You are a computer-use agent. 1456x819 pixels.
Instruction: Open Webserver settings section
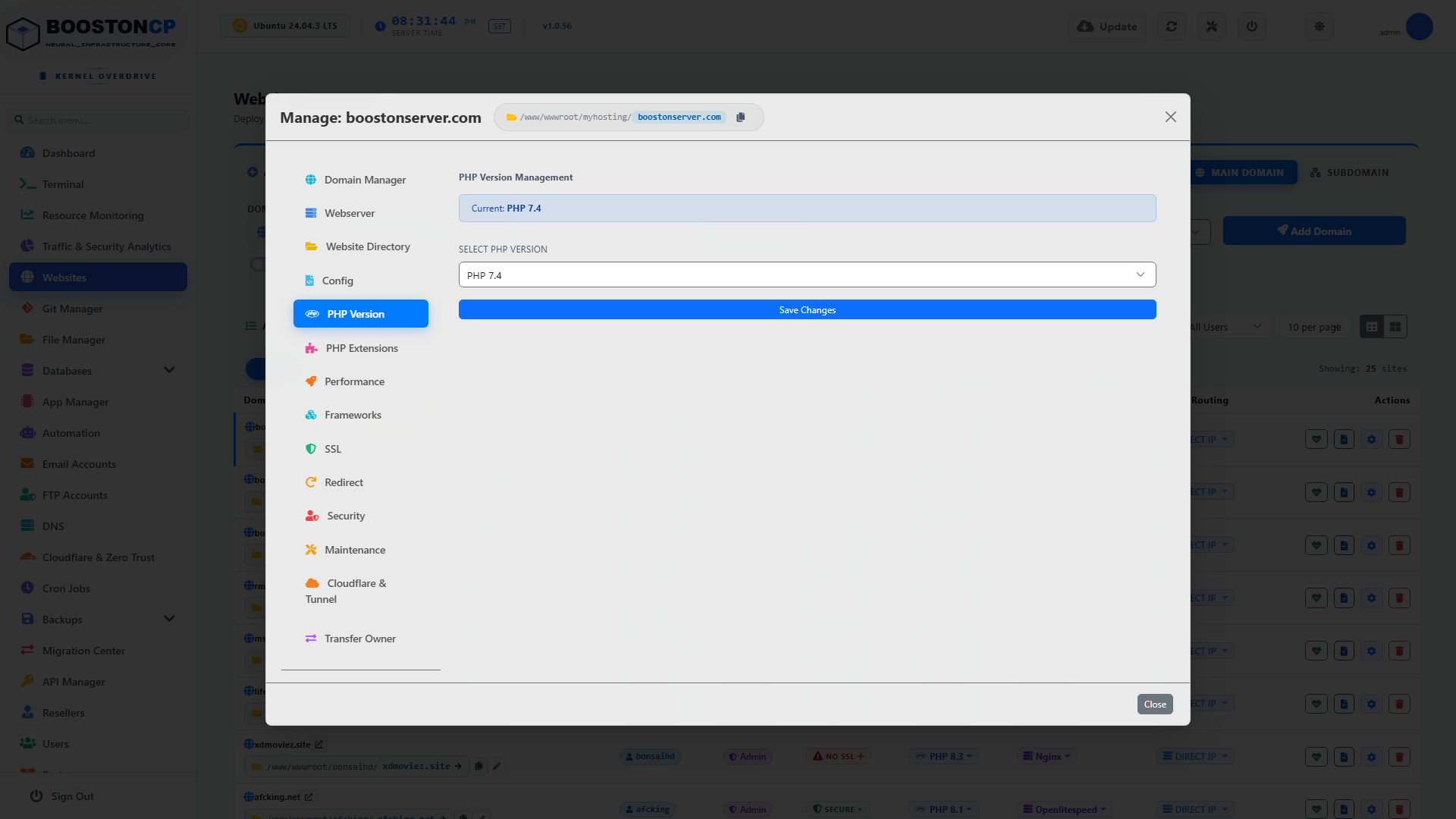click(x=361, y=213)
